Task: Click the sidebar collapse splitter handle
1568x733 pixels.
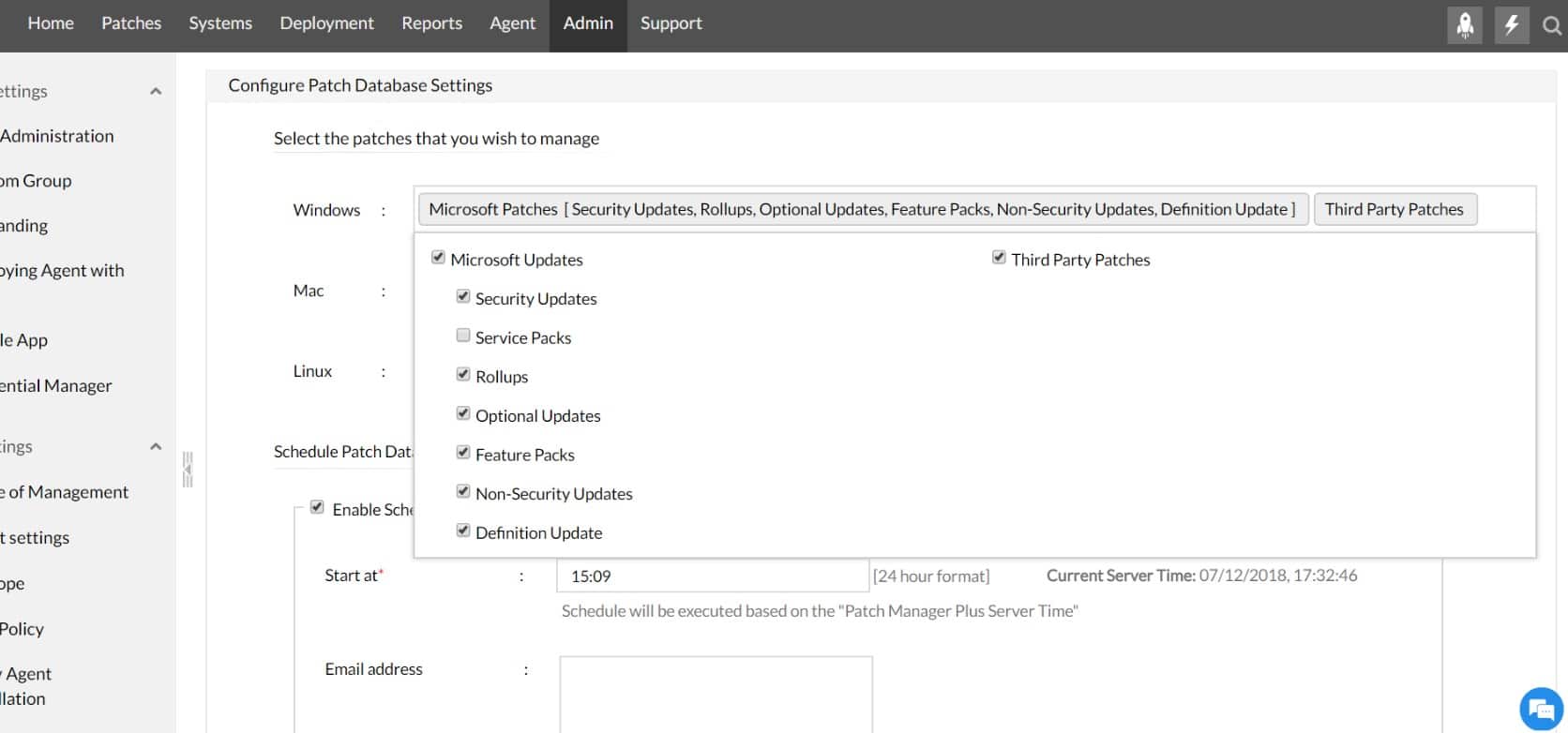Action: [x=188, y=470]
